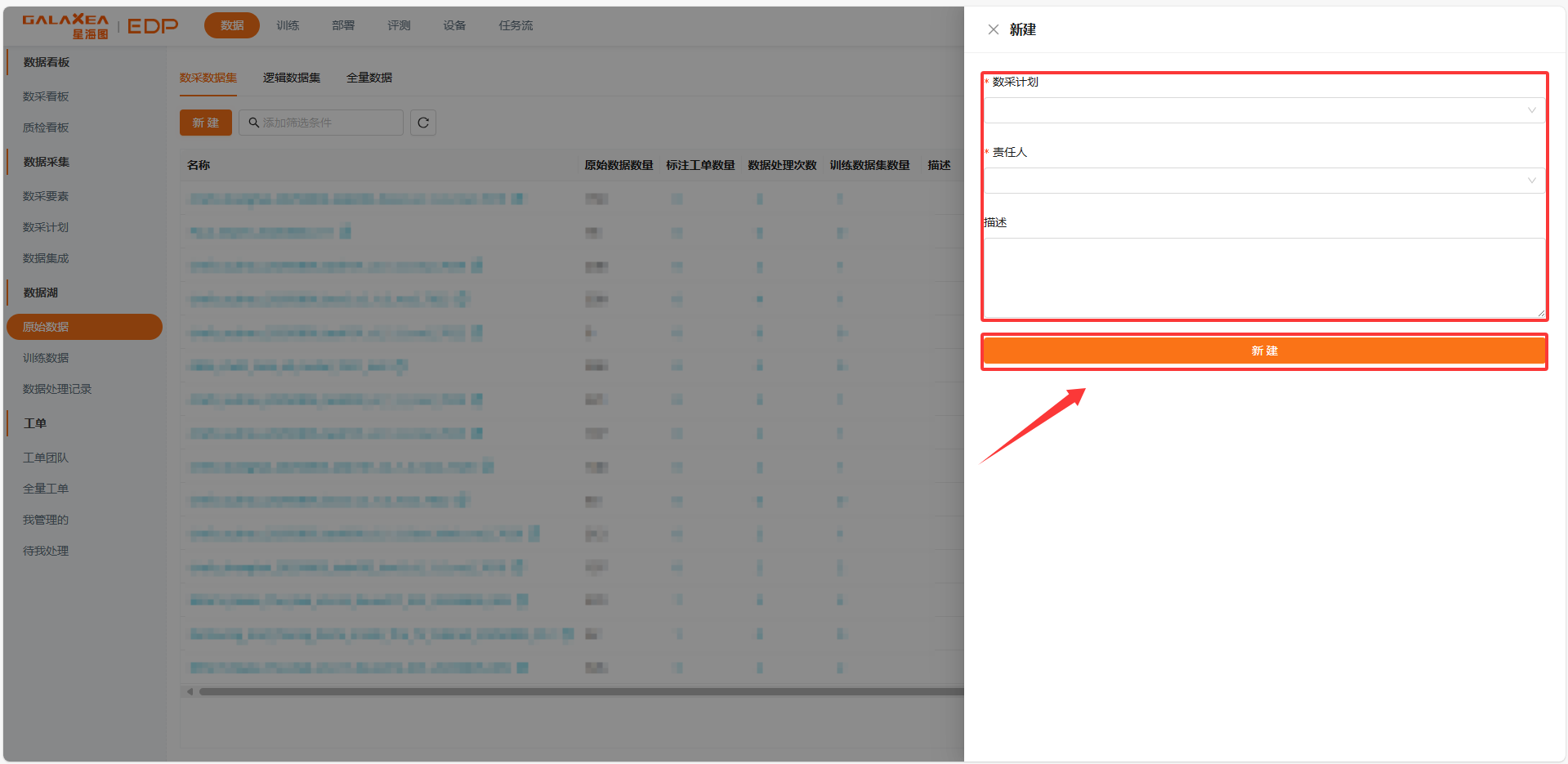1568x764 pixels.
Task: Open the 数采计划 dropdown
Action: click(1263, 110)
